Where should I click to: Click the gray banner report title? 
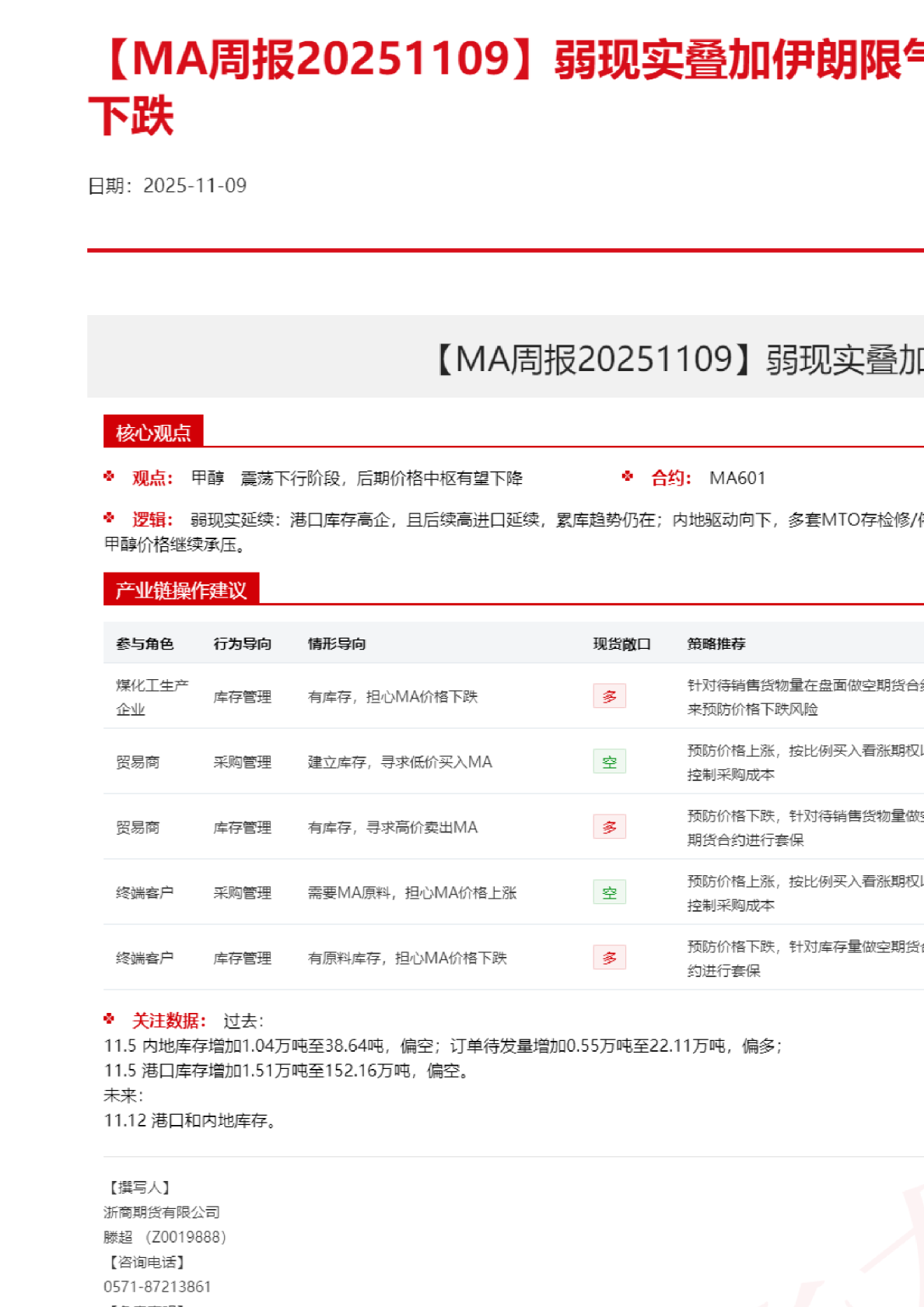point(677,359)
